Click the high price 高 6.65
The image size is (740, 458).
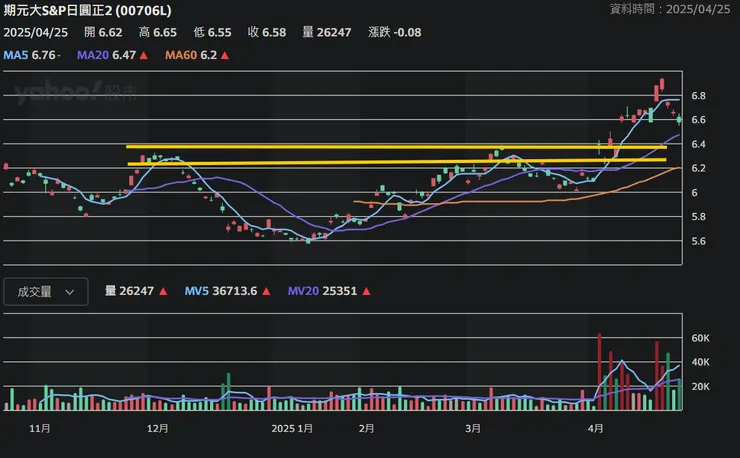(158, 33)
